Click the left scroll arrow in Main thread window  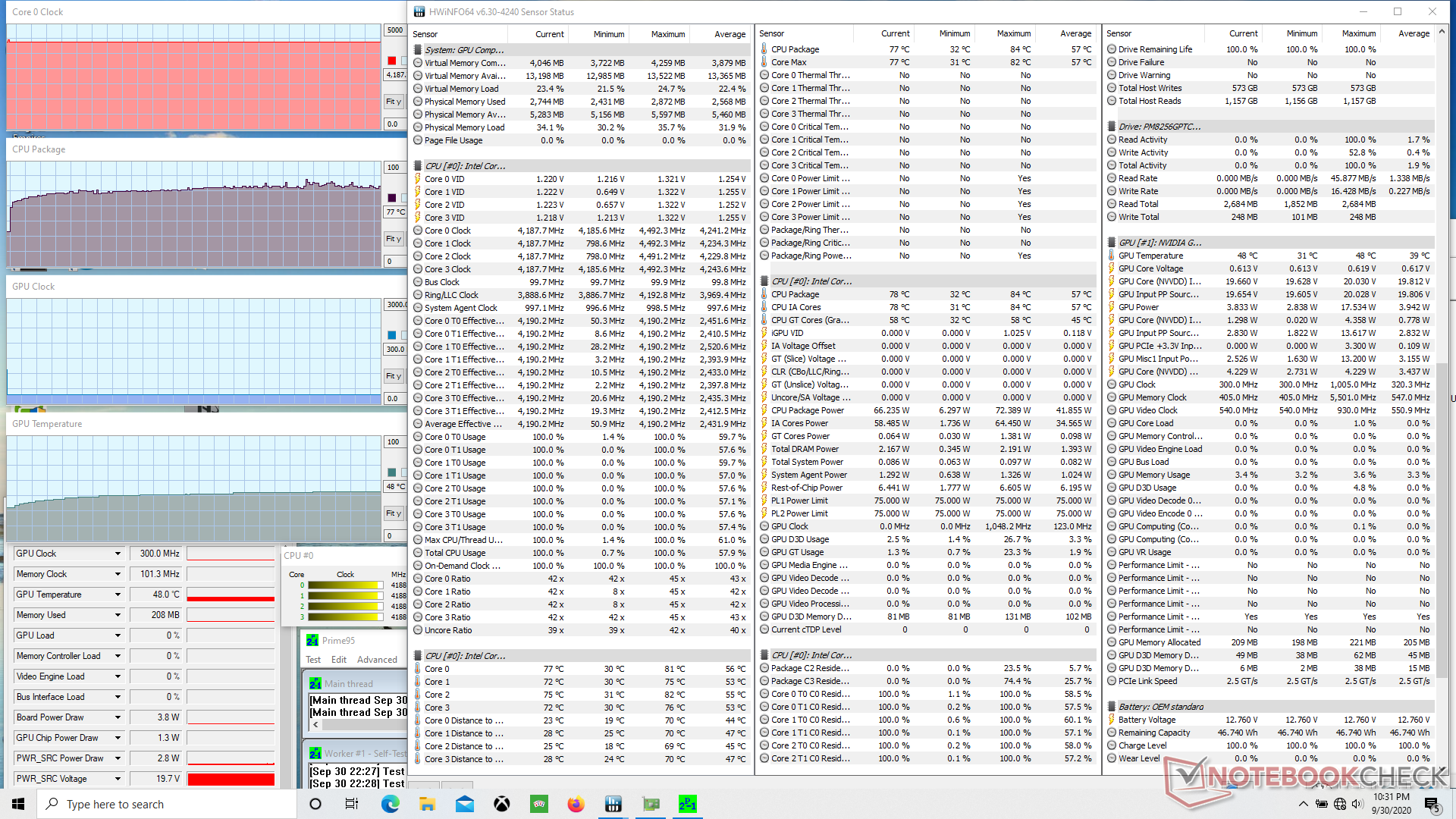tap(315, 725)
